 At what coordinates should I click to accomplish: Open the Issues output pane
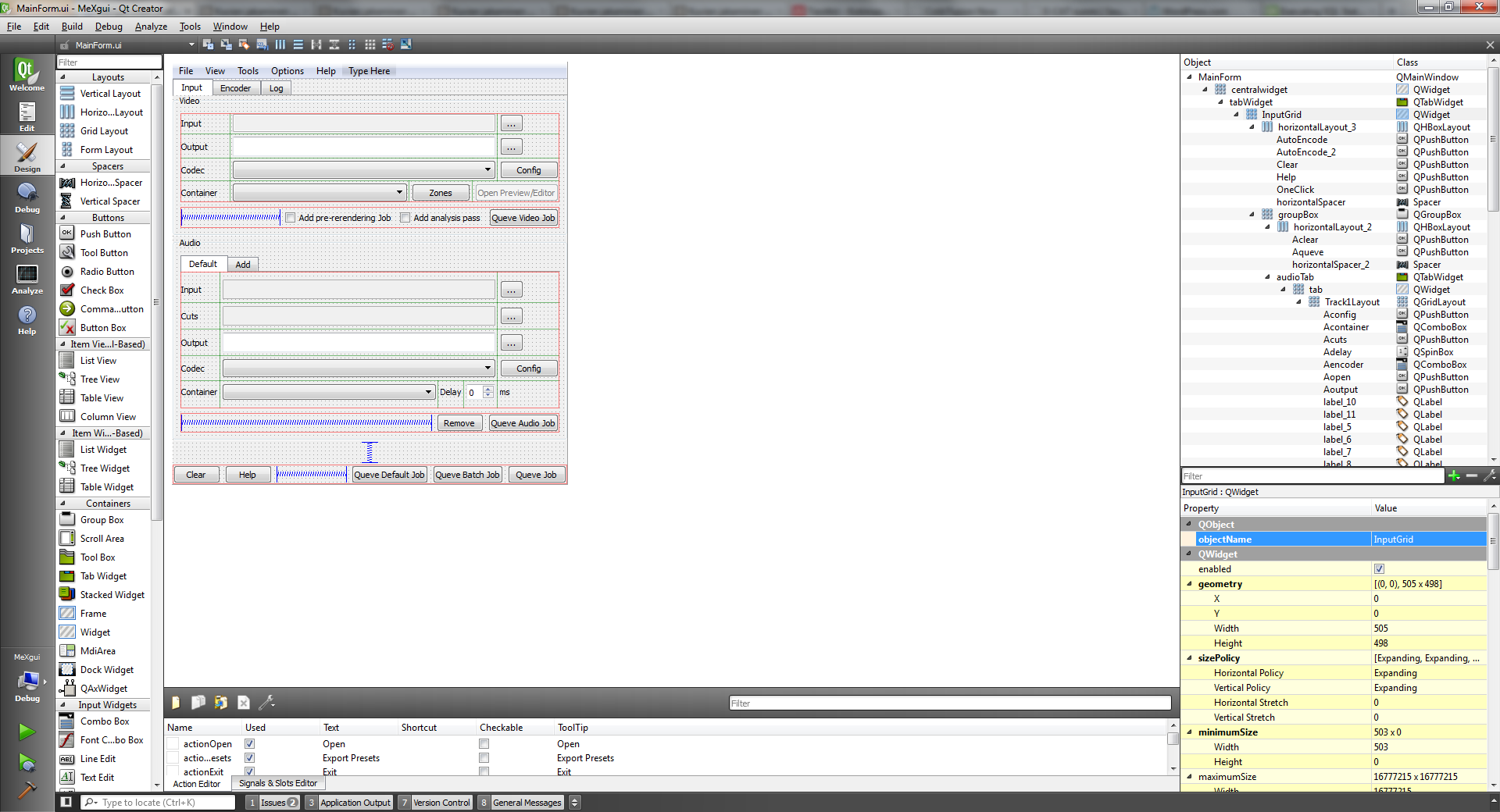pyautogui.click(x=272, y=803)
